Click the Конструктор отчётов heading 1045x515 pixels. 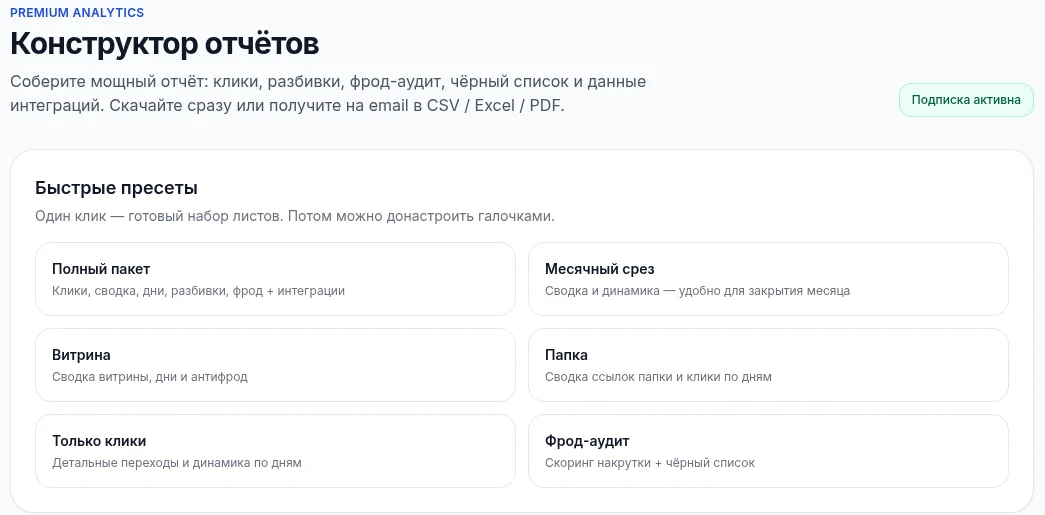tap(165, 44)
